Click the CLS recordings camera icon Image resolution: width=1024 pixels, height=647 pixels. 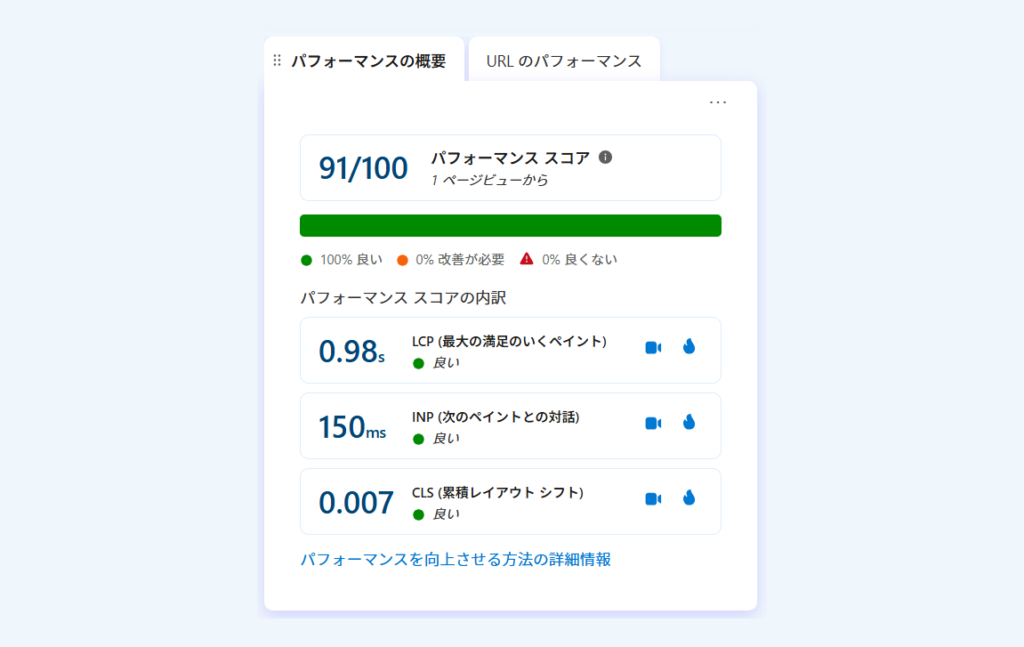tap(653, 499)
